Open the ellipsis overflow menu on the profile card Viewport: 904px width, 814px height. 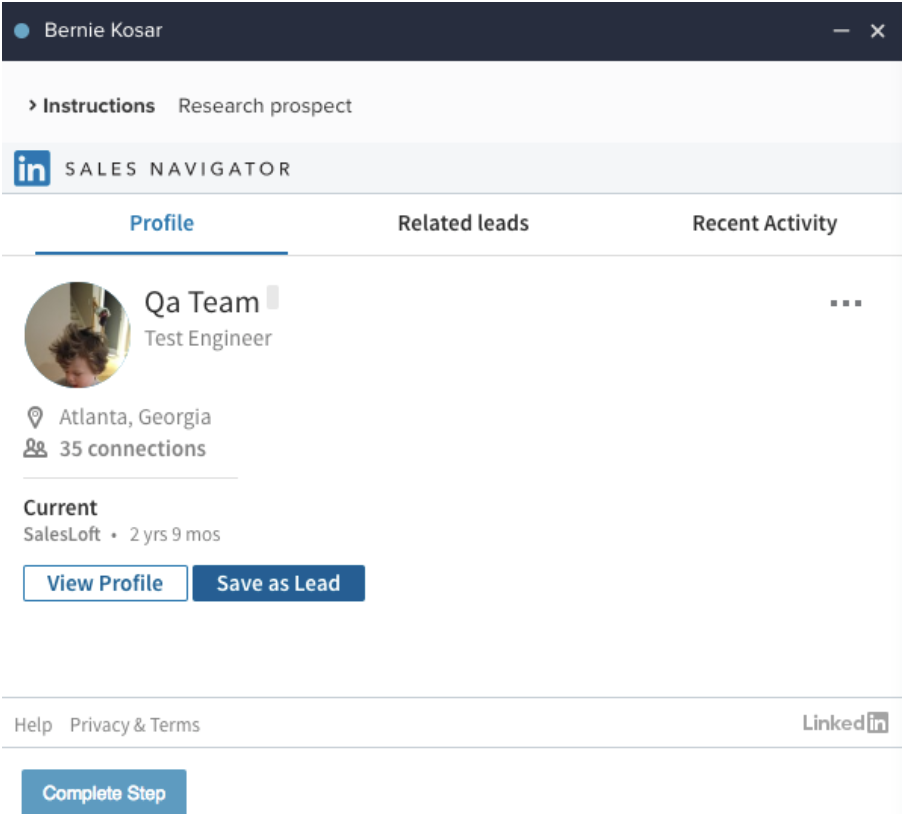coord(846,302)
